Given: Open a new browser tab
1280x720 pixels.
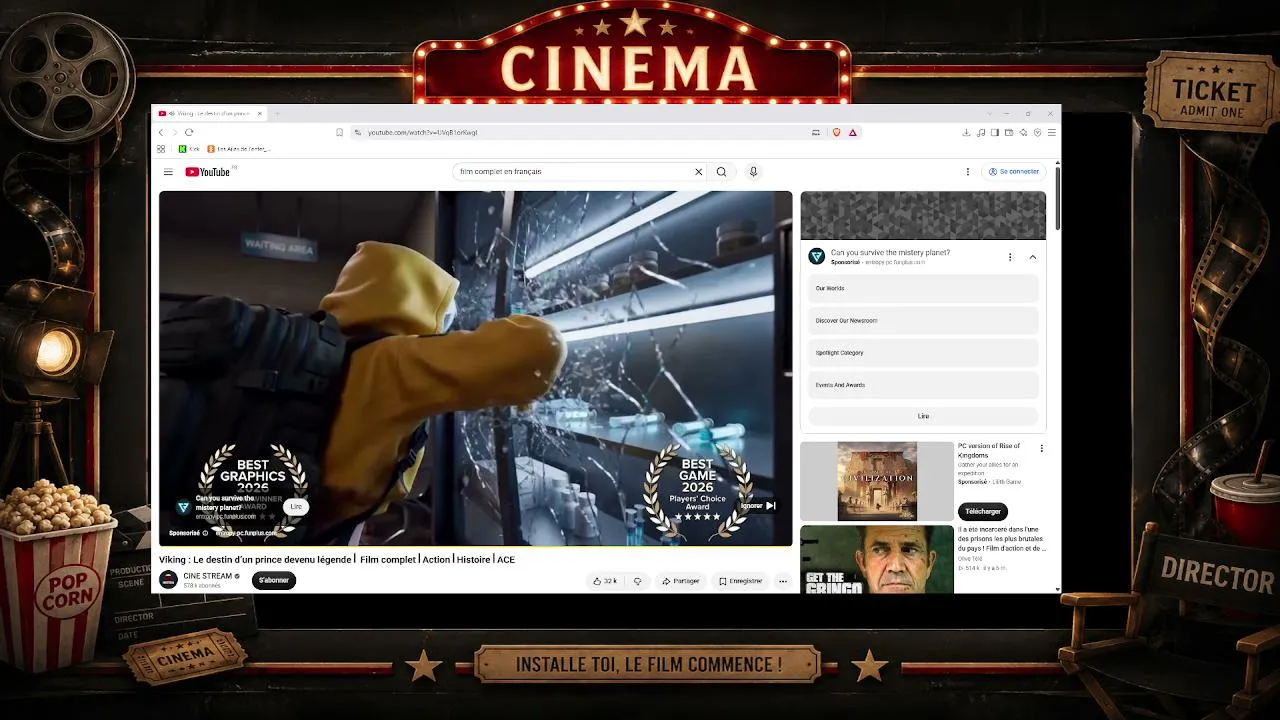Looking at the screenshot, I should [x=278, y=113].
